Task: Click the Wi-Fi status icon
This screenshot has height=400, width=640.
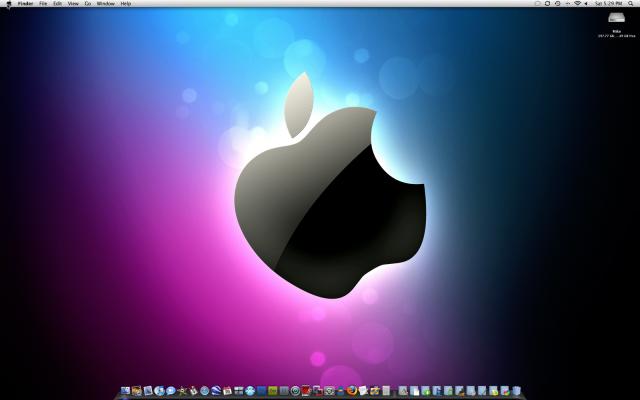Action: click(x=578, y=3)
